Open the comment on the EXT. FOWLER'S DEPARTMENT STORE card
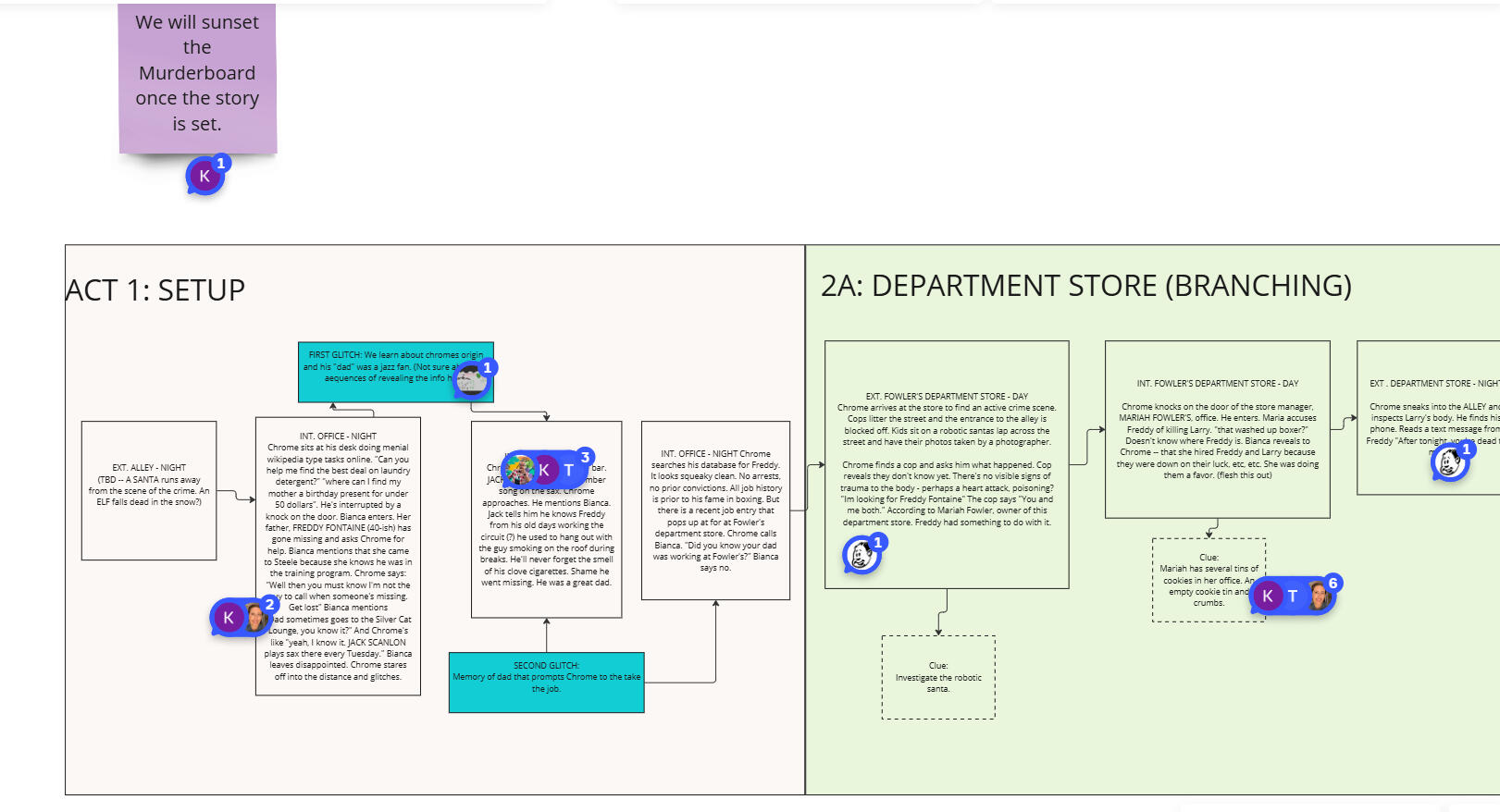This screenshot has height=812, width=1500. (x=862, y=555)
